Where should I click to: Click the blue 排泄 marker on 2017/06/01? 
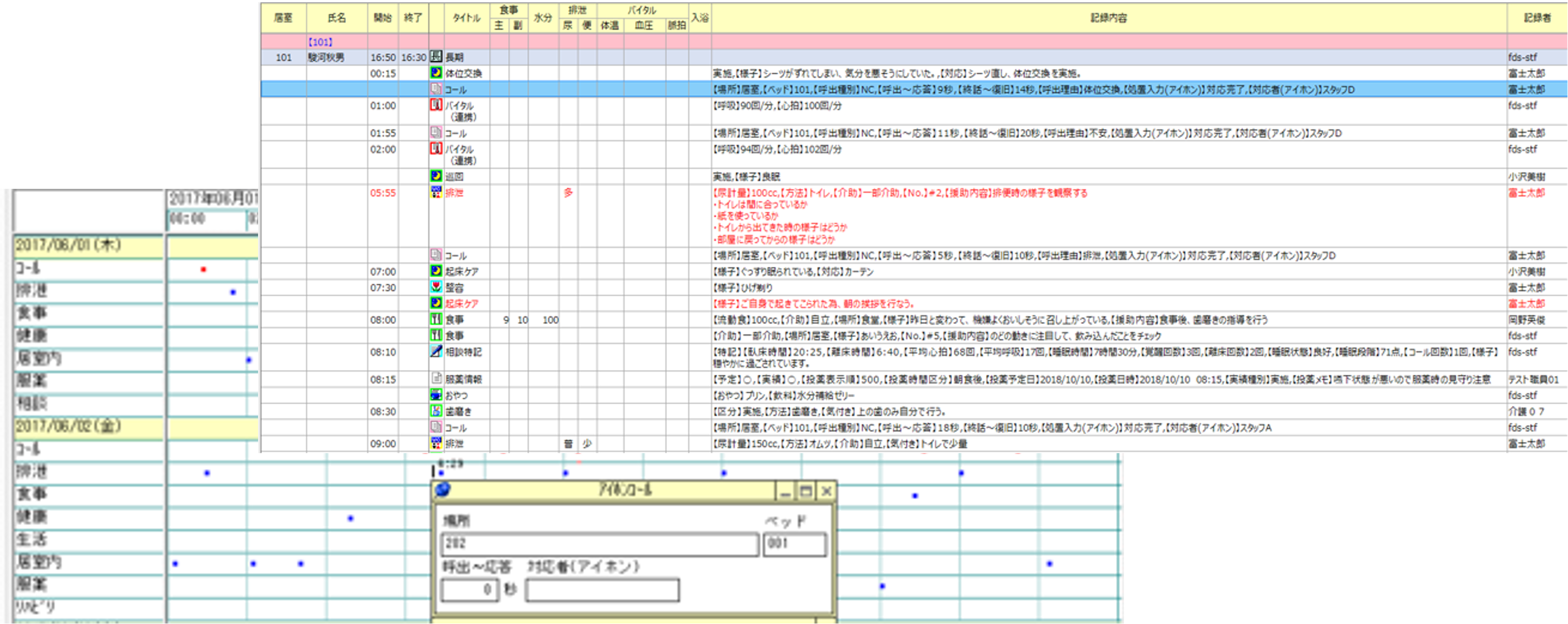(233, 292)
